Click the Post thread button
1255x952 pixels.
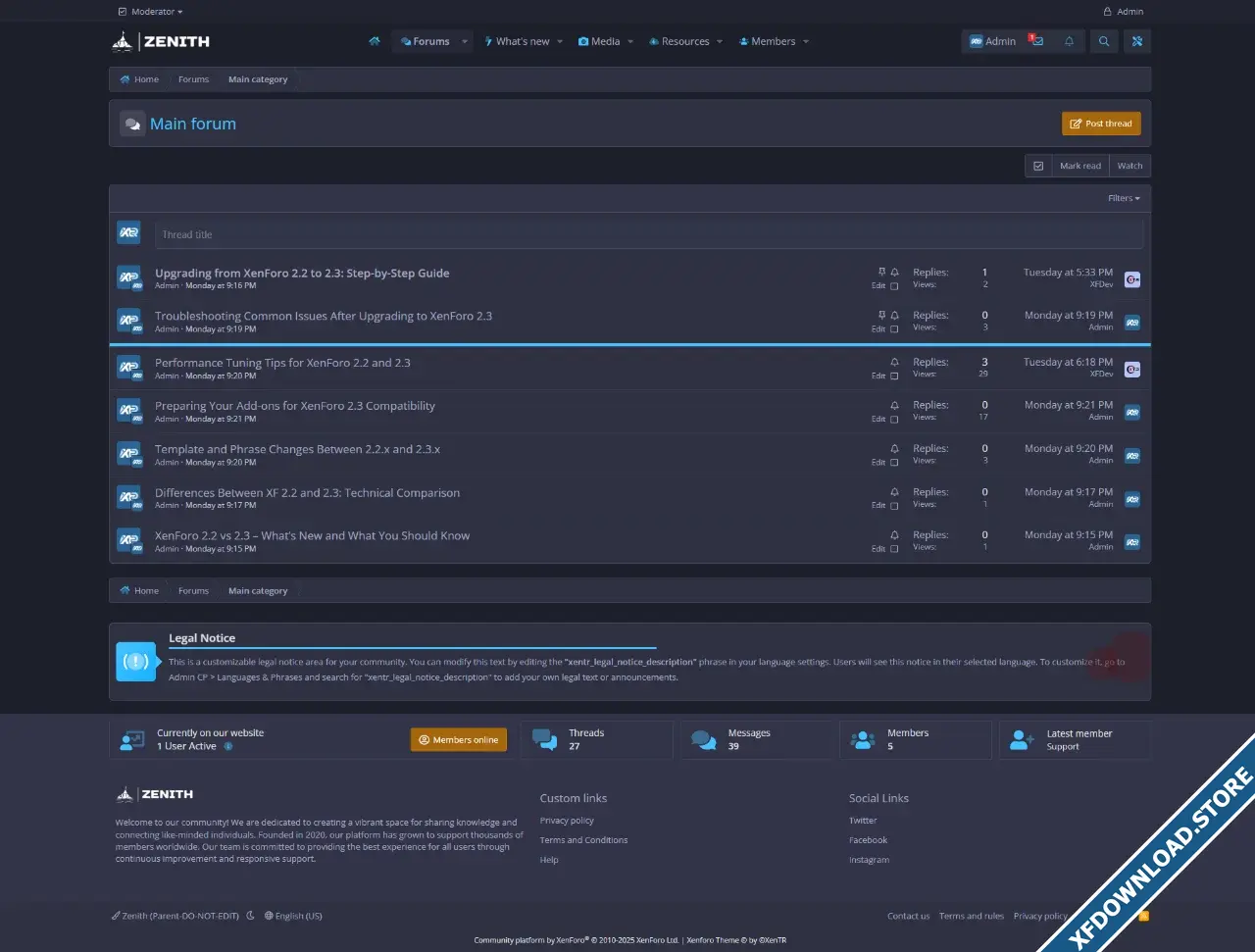pos(1101,124)
